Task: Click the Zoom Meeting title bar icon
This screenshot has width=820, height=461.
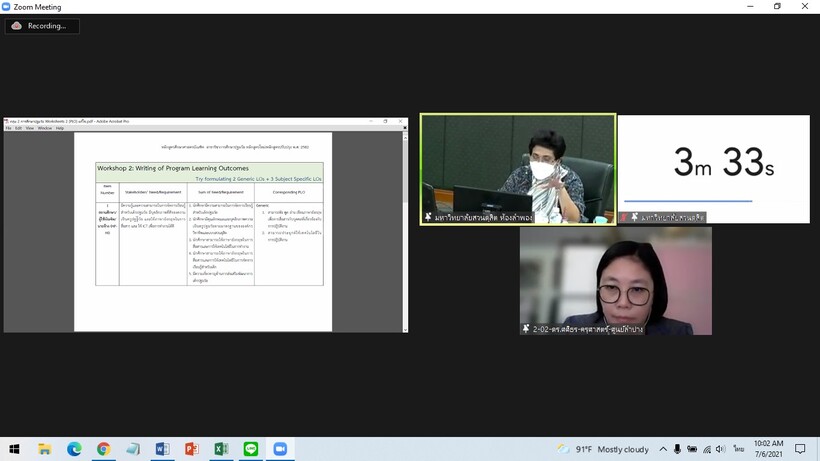Action: (x=6, y=7)
